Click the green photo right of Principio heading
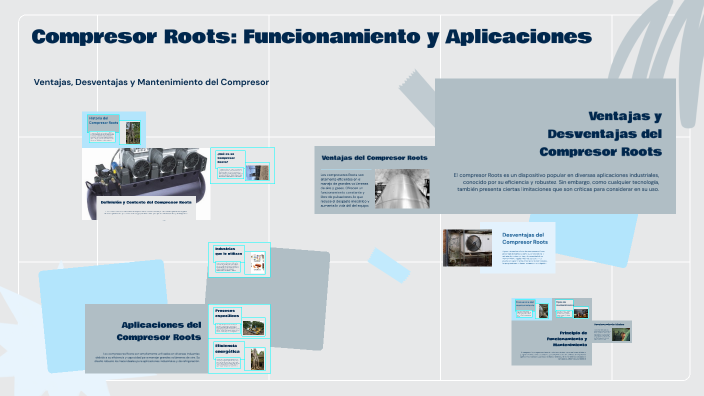The image size is (704, 396). point(621,334)
